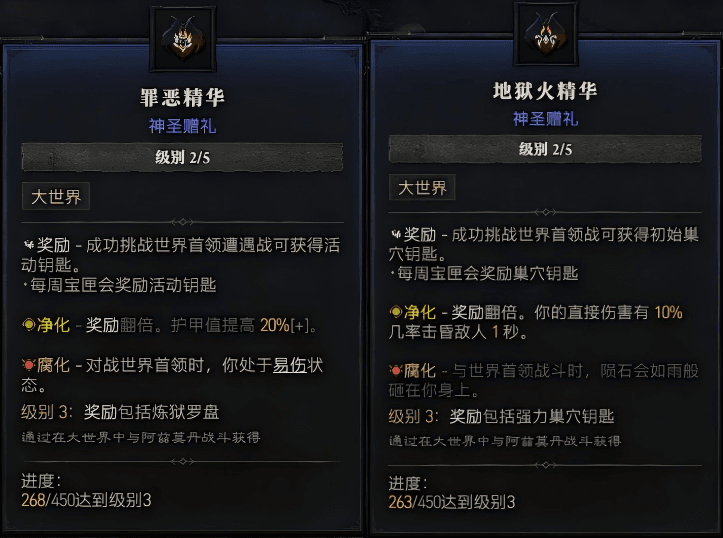Click the 净化 icon in the 地狱火精华 panel
This screenshot has height=538, width=723.
click(396, 312)
